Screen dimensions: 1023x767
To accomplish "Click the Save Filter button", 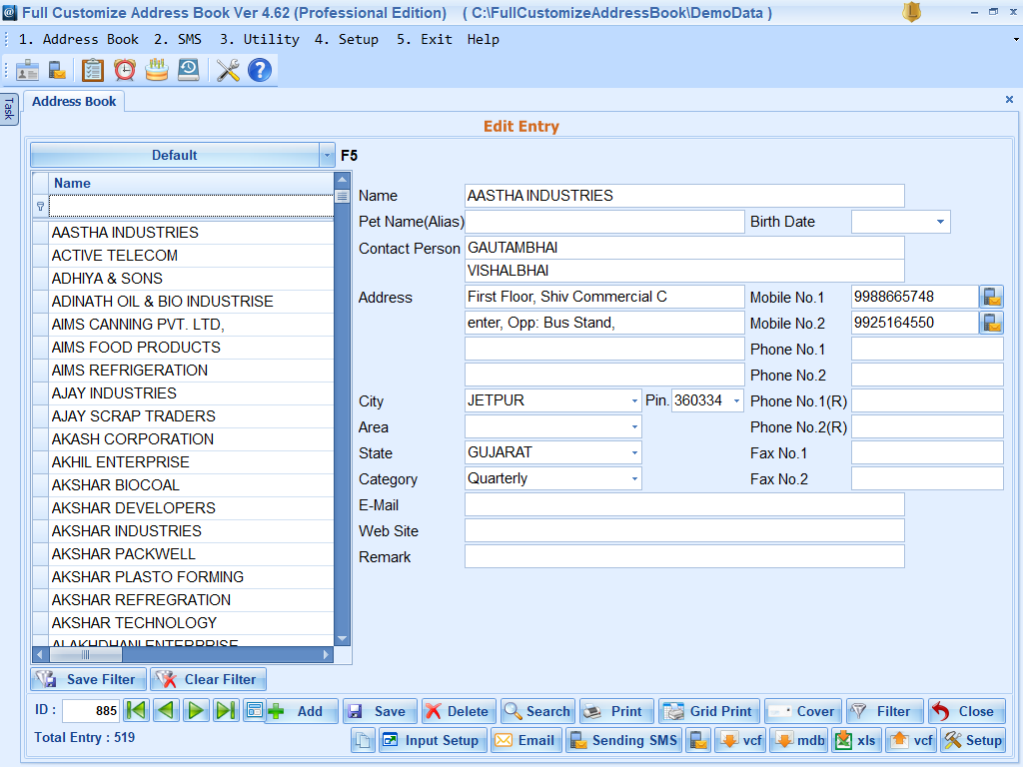I will 88,679.
